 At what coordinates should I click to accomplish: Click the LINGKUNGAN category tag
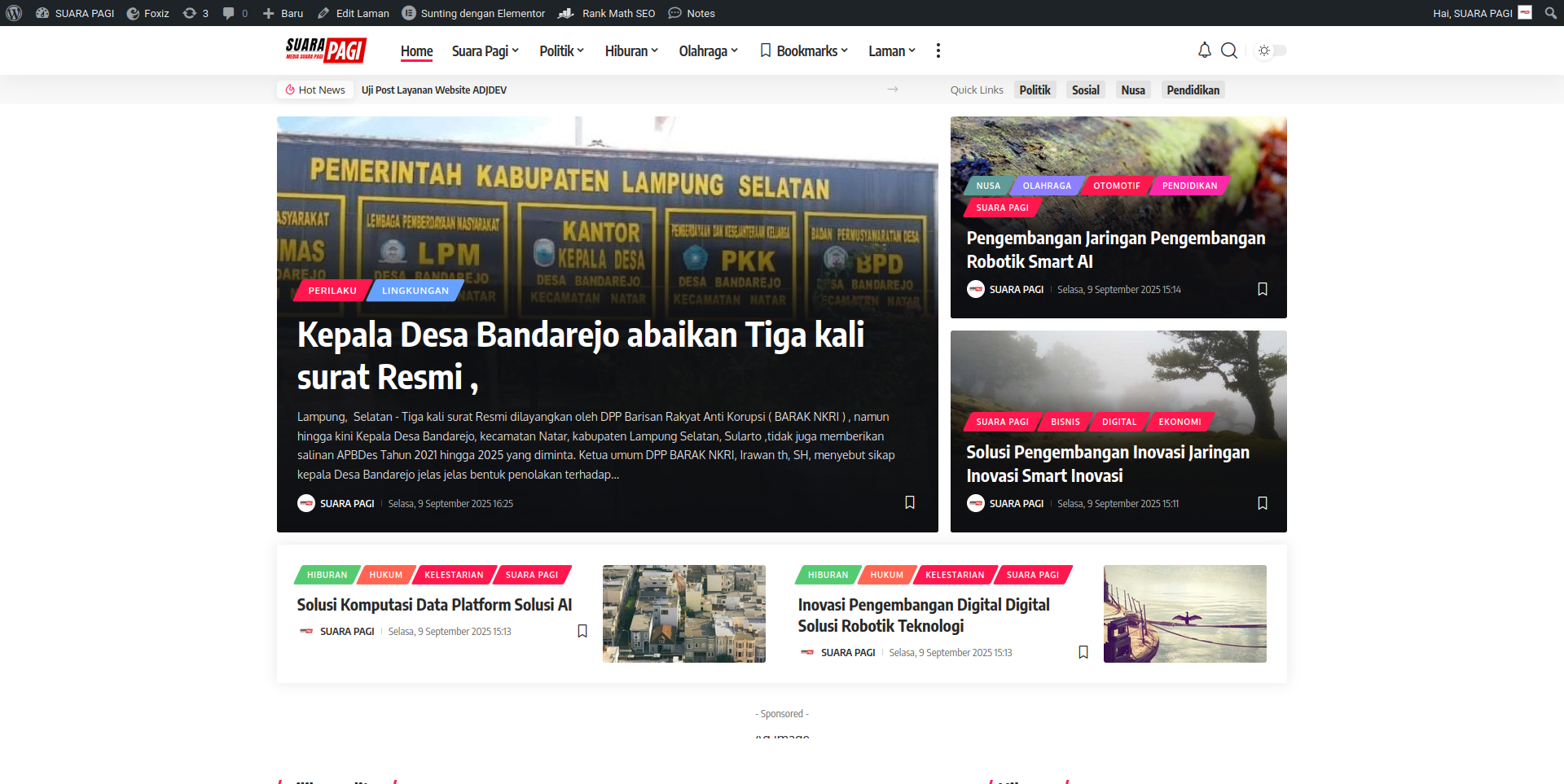[x=415, y=291]
